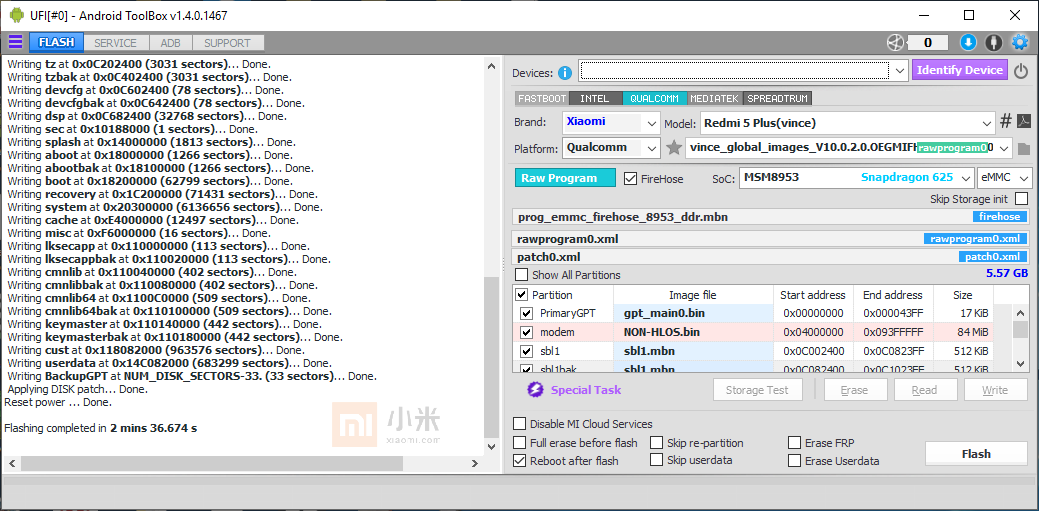Click the hash icon beside Model

[x=1005, y=121]
